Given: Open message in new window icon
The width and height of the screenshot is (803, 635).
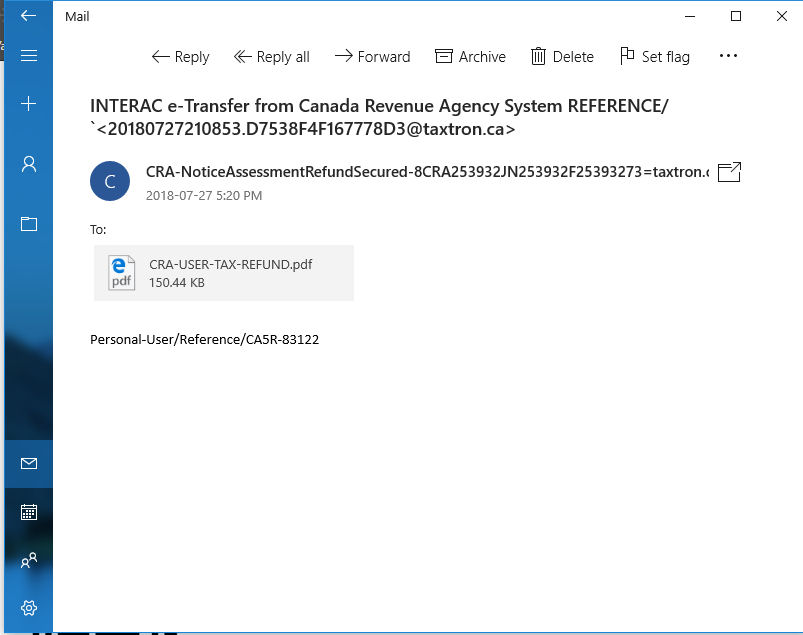Looking at the screenshot, I should [729, 172].
